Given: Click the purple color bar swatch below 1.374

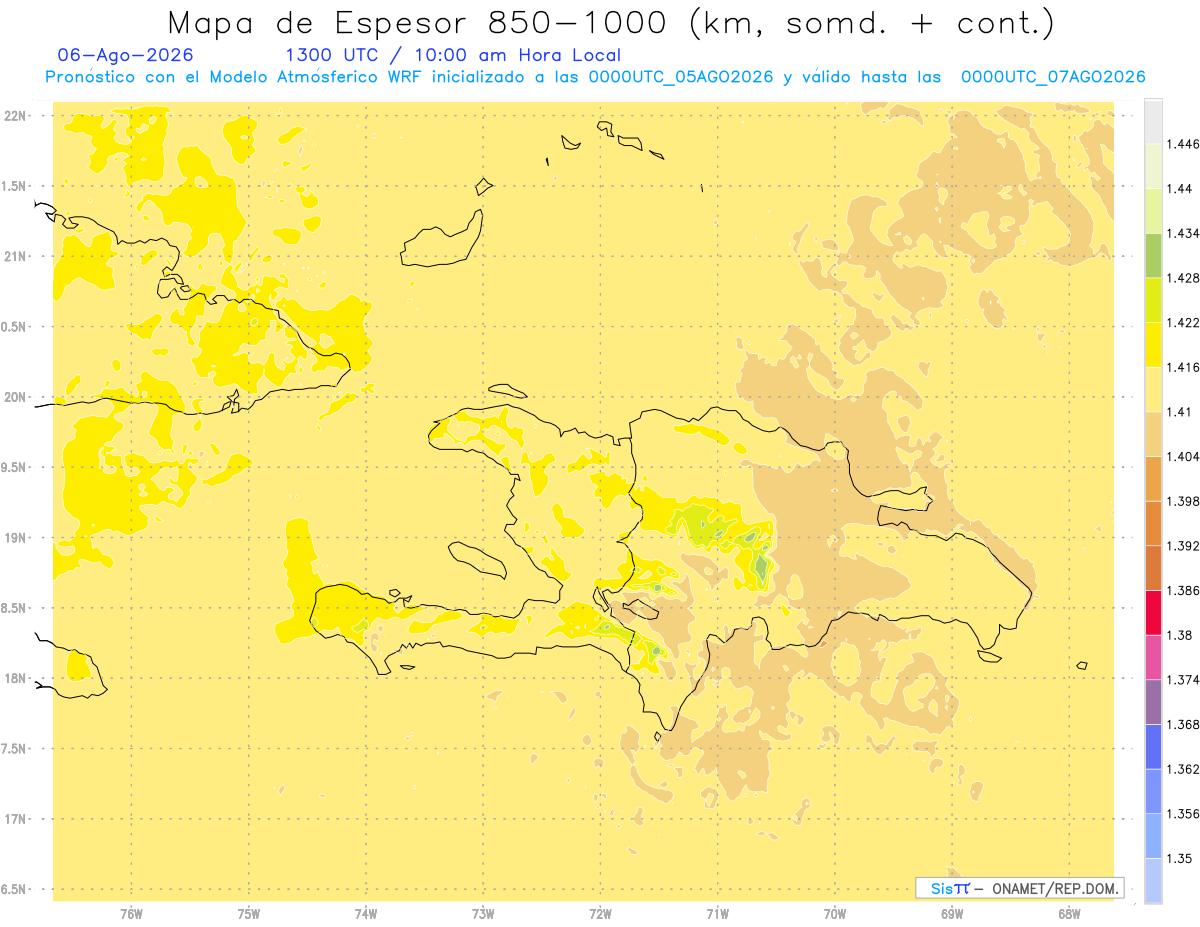Looking at the screenshot, I should click(x=1153, y=701).
